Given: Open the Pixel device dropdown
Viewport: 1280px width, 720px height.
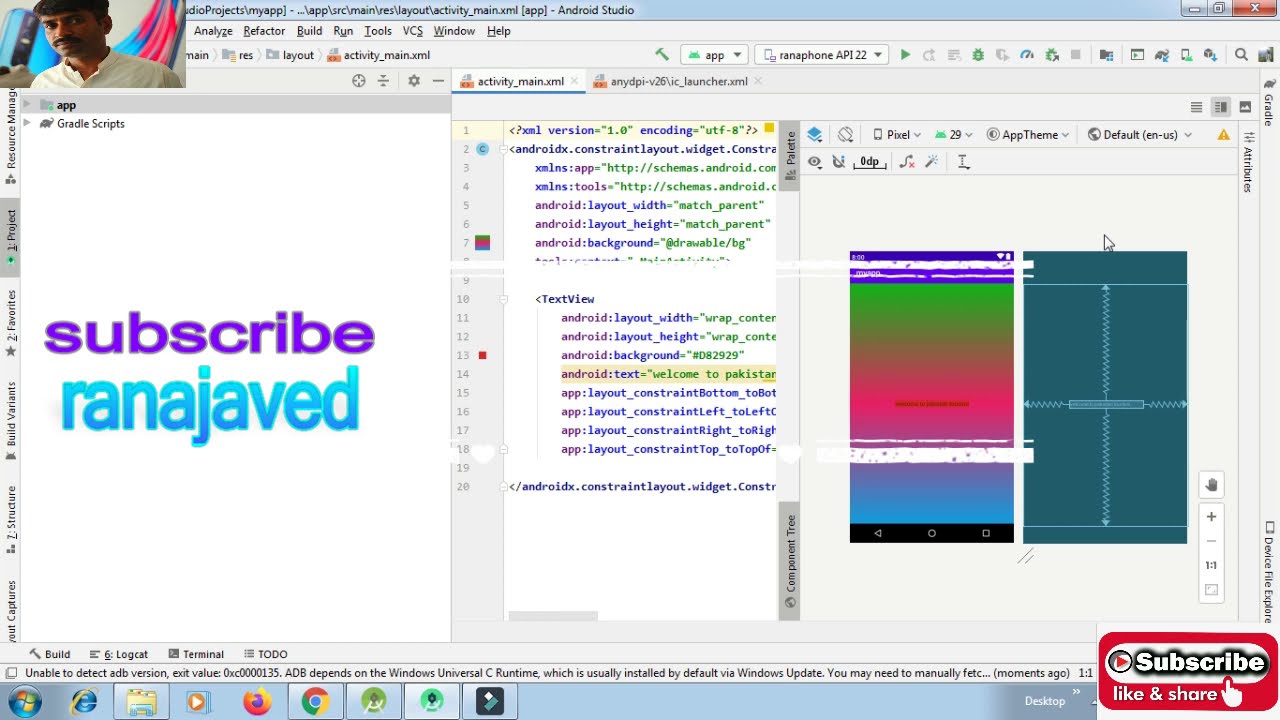Looking at the screenshot, I should pos(897,135).
